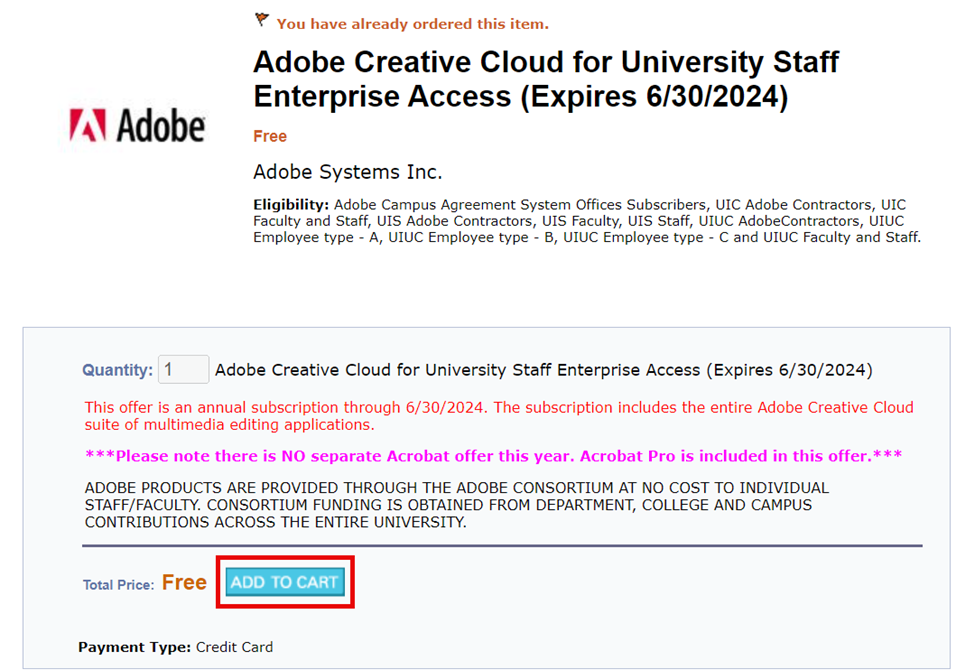Click the magenta Acrobat Pro notice text
Screen dimensions: 975x670
[494, 456]
